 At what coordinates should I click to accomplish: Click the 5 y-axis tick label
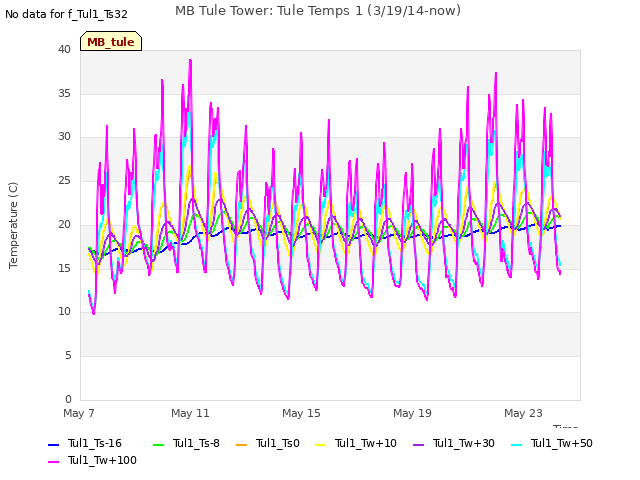68,356
